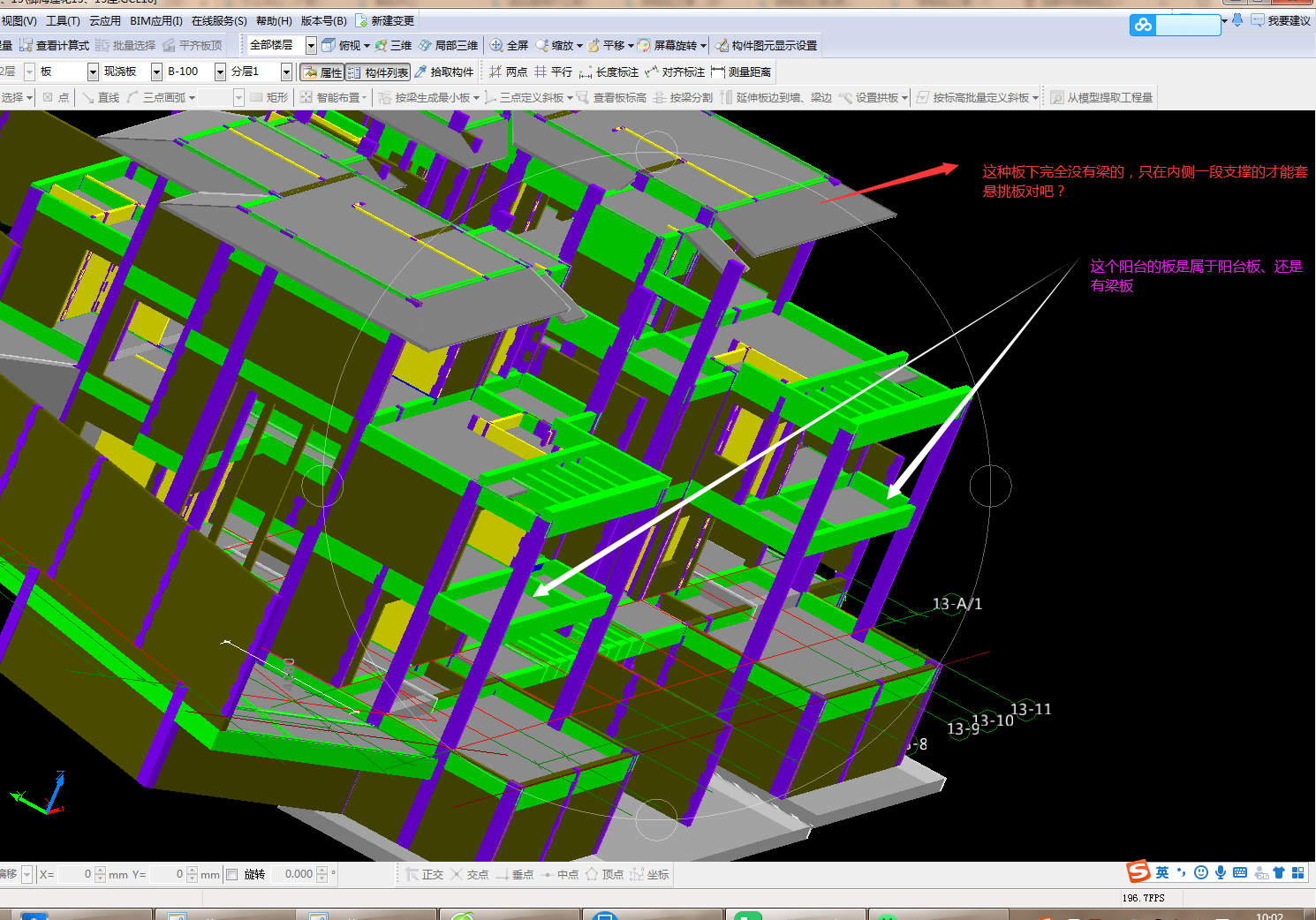
Task: Click 按梁生成最小板 button
Action: [x=428, y=97]
